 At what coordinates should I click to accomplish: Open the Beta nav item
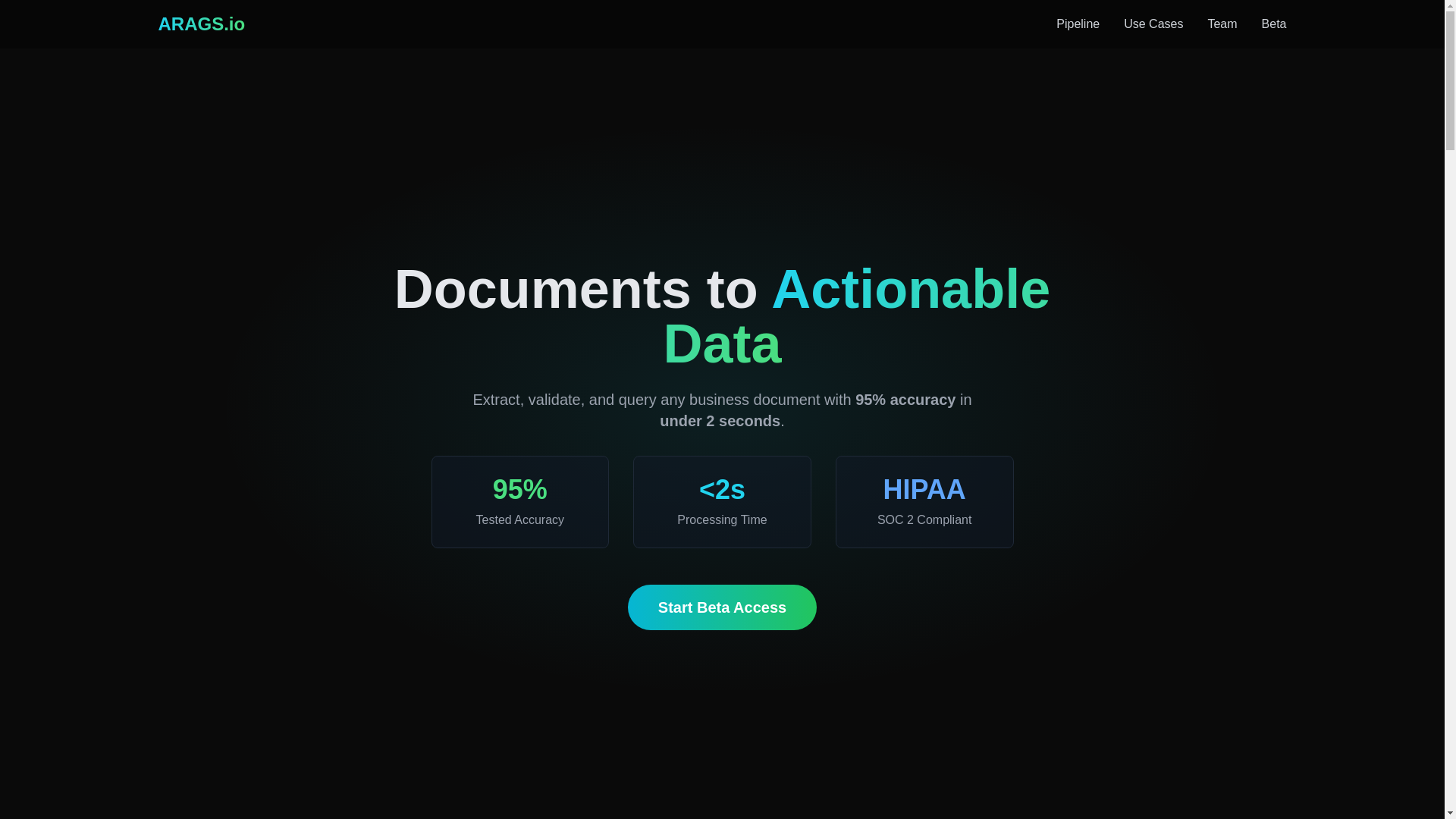coord(1273,24)
